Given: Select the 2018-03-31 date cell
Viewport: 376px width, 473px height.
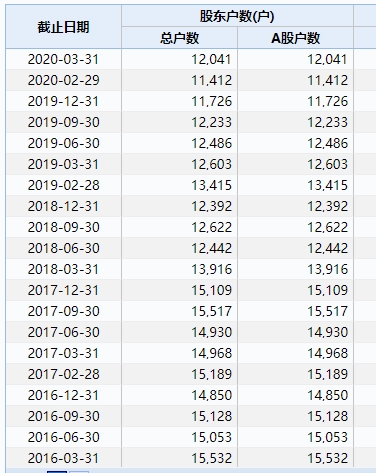Looking at the screenshot, I should [x=63, y=269].
